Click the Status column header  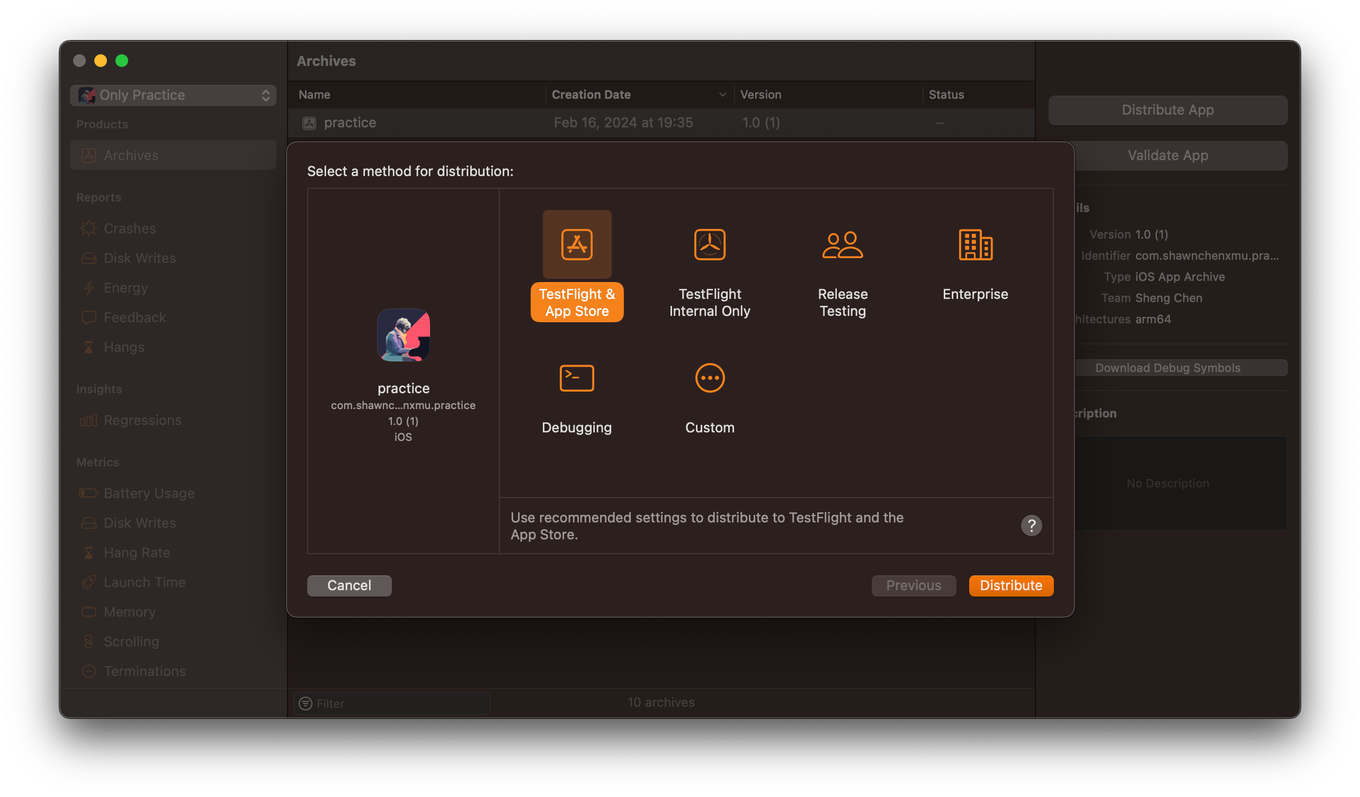pos(977,95)
